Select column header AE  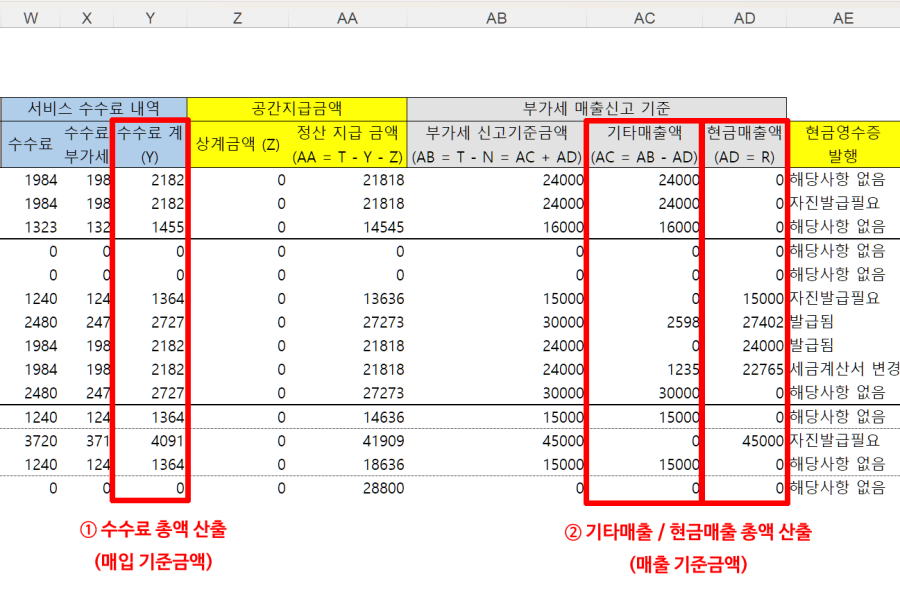click(x=843, y=18)
